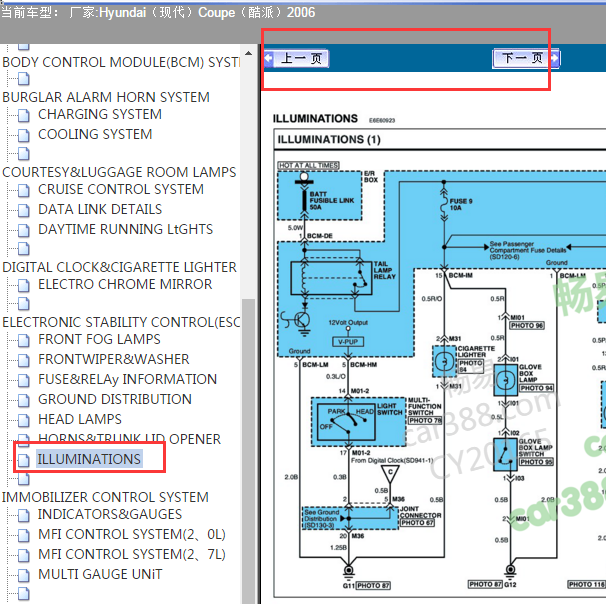Image resolution: width=606 pixels, height=604 pixels.
Task: Select INDICATORS&GAUGES entry
Action: (110, 514)
